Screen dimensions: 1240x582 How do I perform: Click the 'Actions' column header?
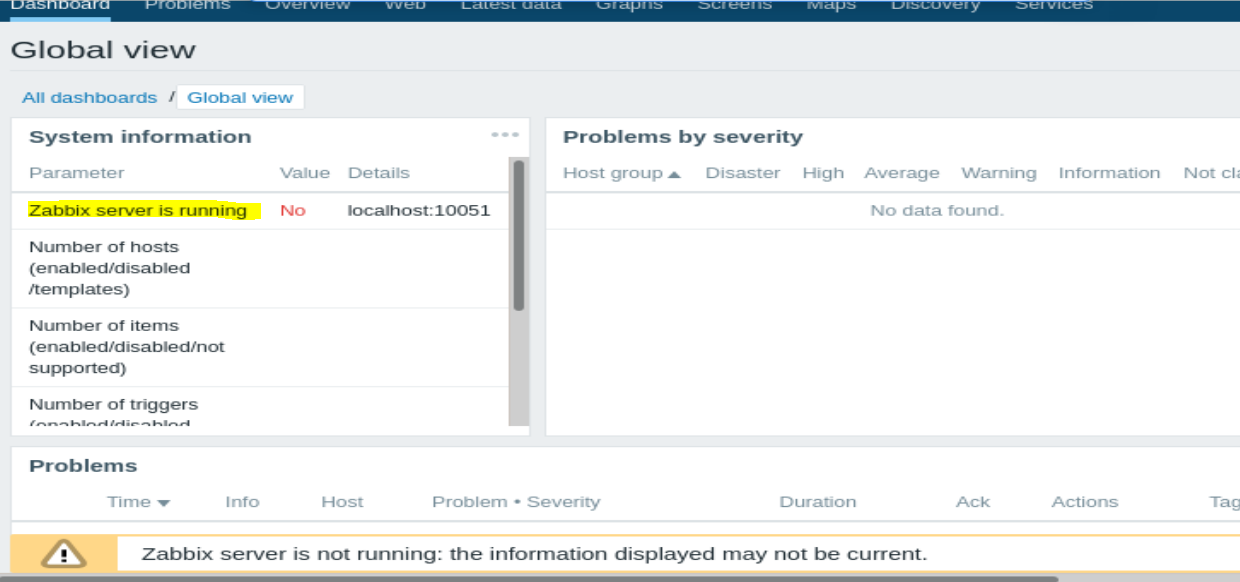pos(1085,502)
